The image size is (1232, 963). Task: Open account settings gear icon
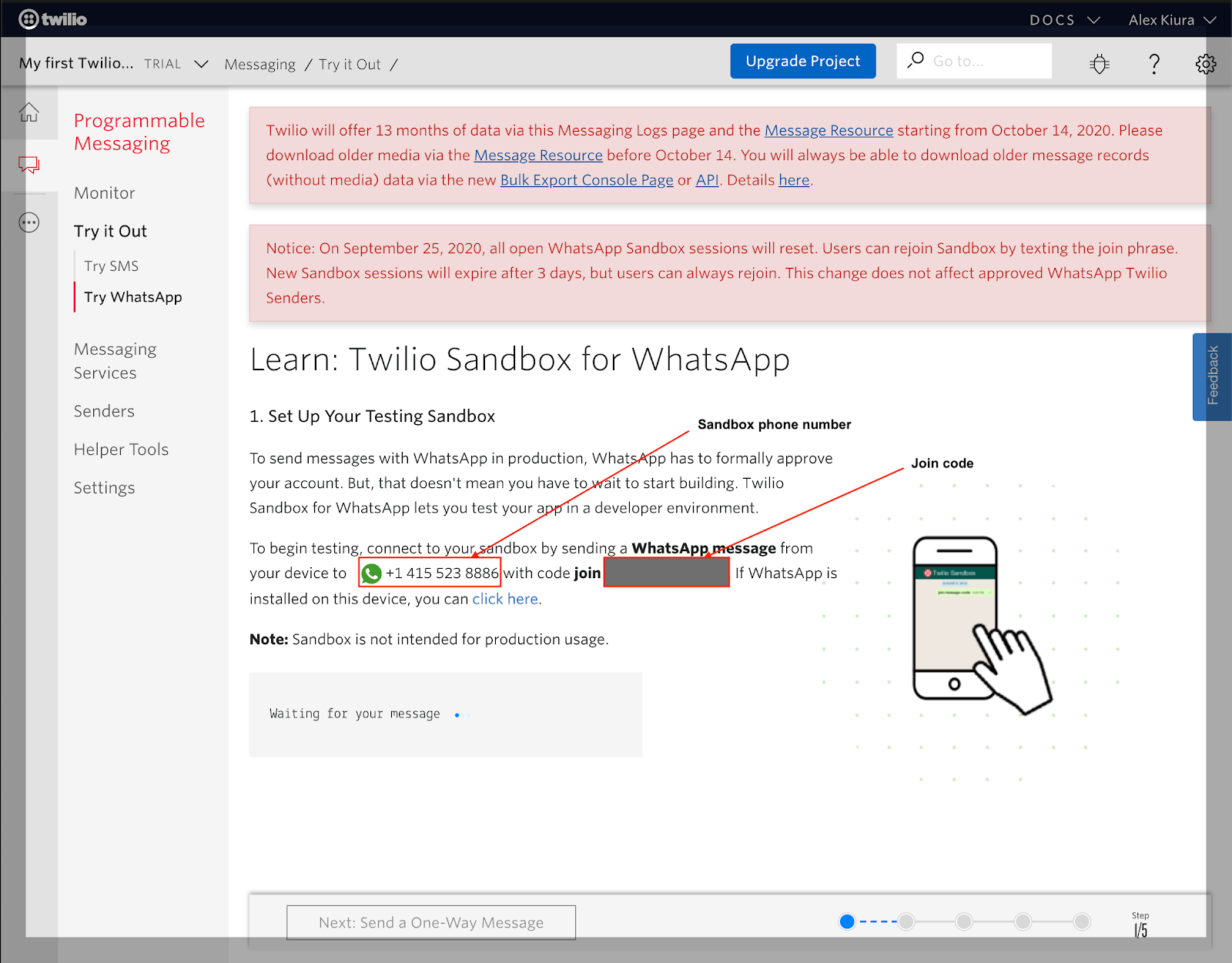click(x=1206, y=63)
